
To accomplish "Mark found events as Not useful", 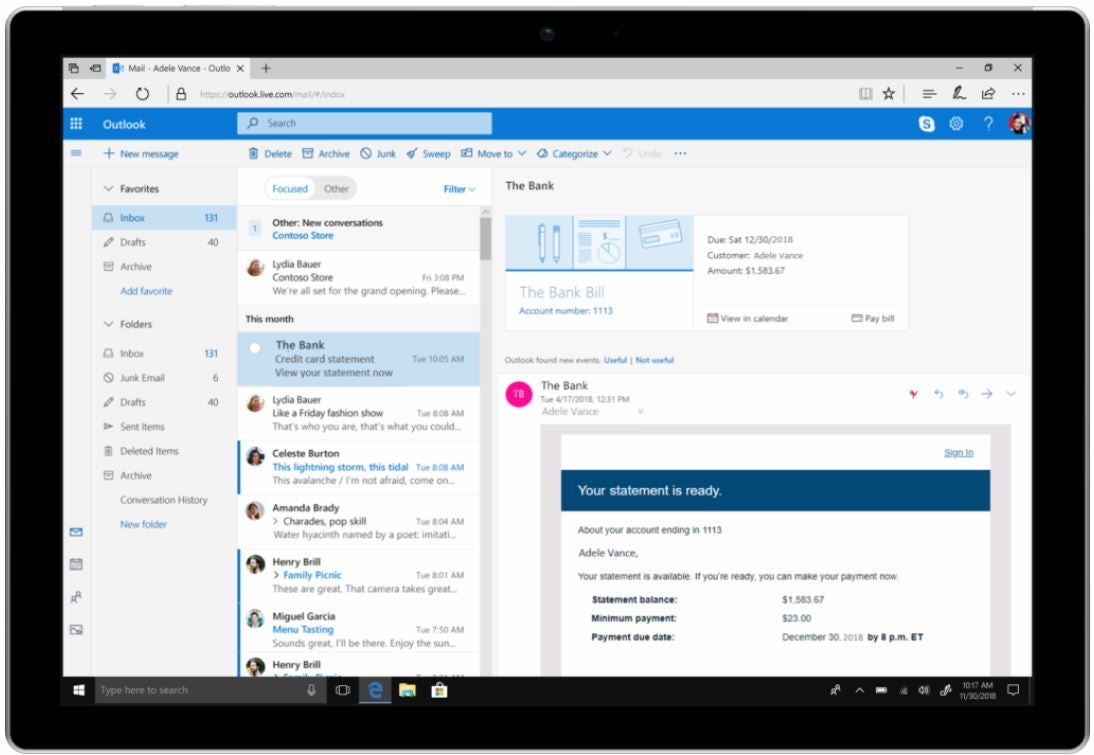I will (654, 360).
